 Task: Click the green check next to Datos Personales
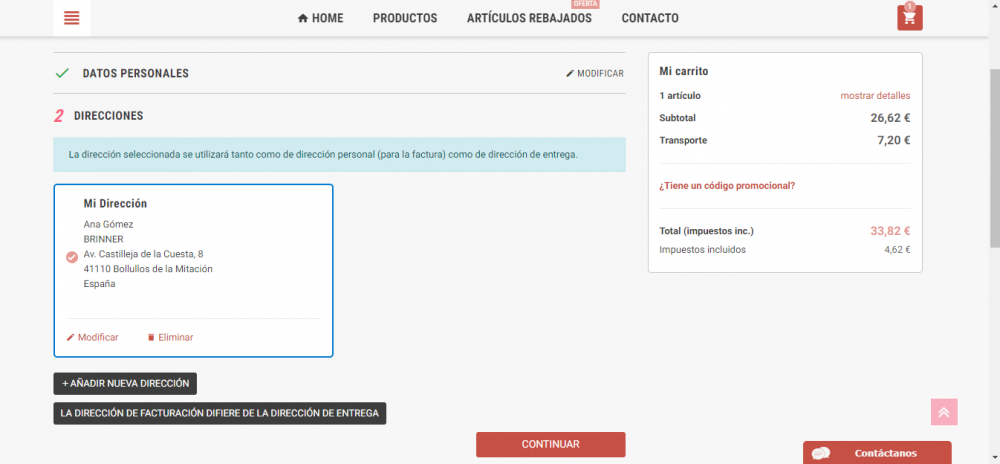tap(62, 73)
